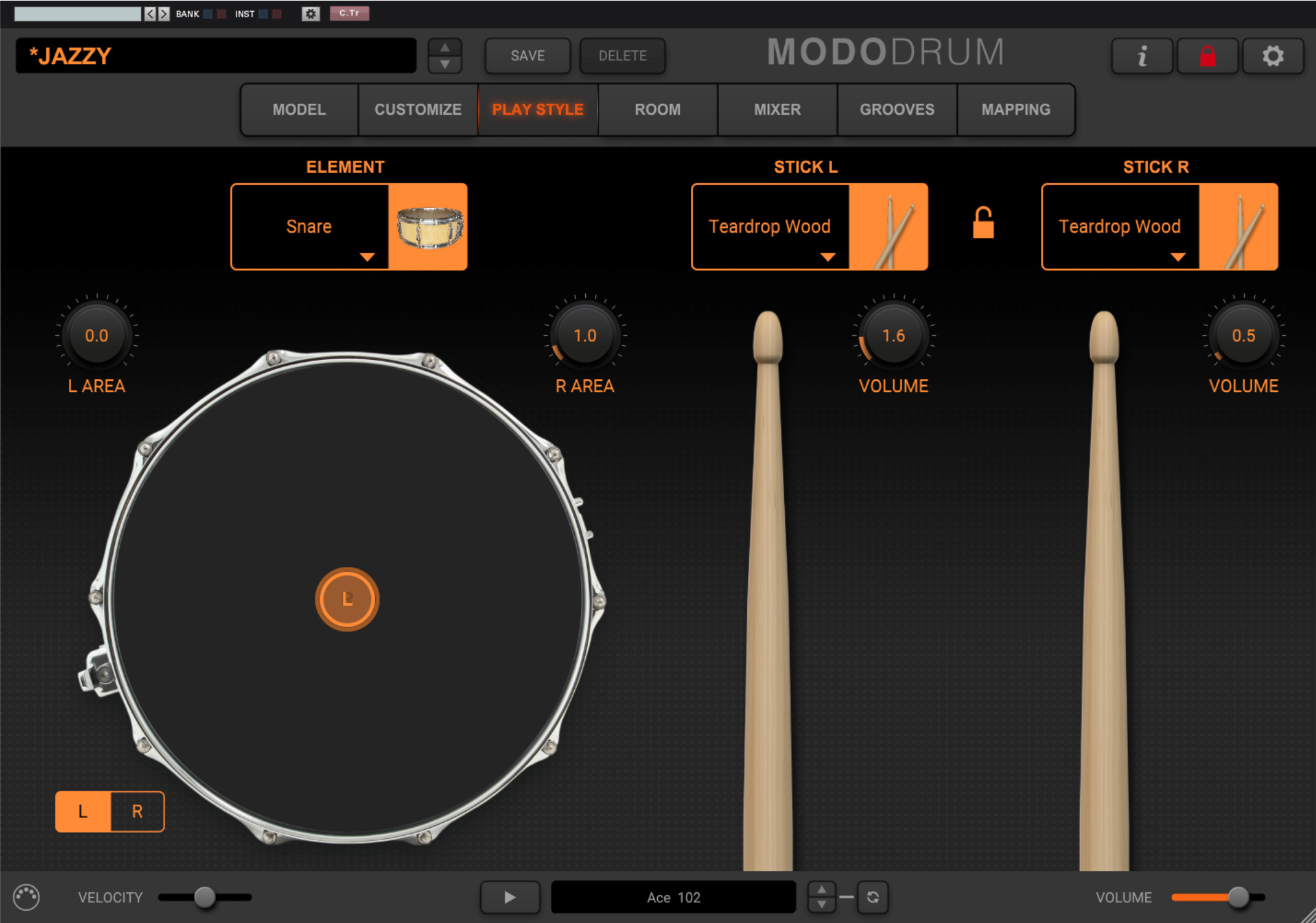Expand the Element selector arrow

pos(367,257)
